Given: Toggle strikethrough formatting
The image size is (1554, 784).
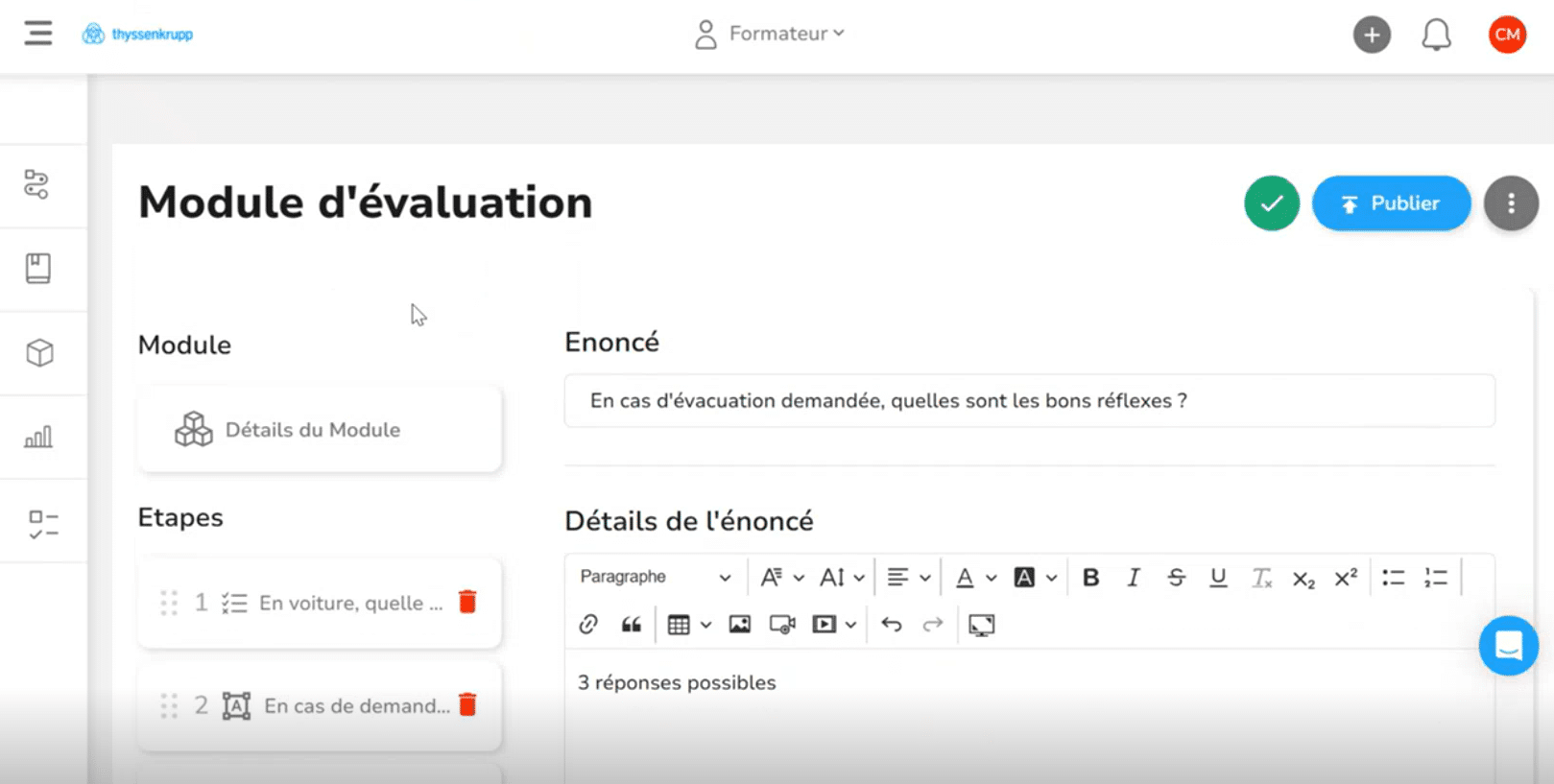Looking at the screenshot, I should 1176,578.
